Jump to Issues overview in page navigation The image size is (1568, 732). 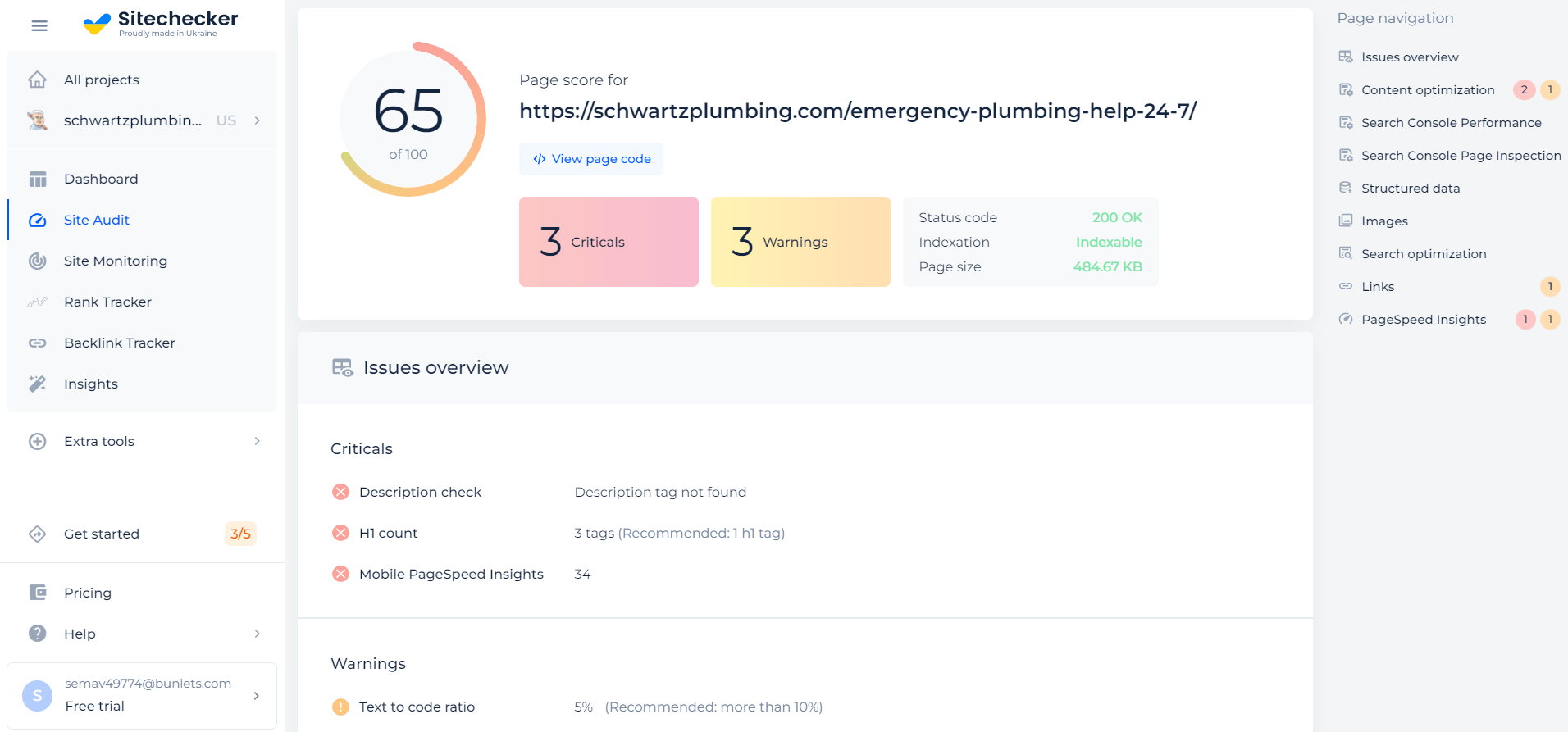tap(1410, 57)
